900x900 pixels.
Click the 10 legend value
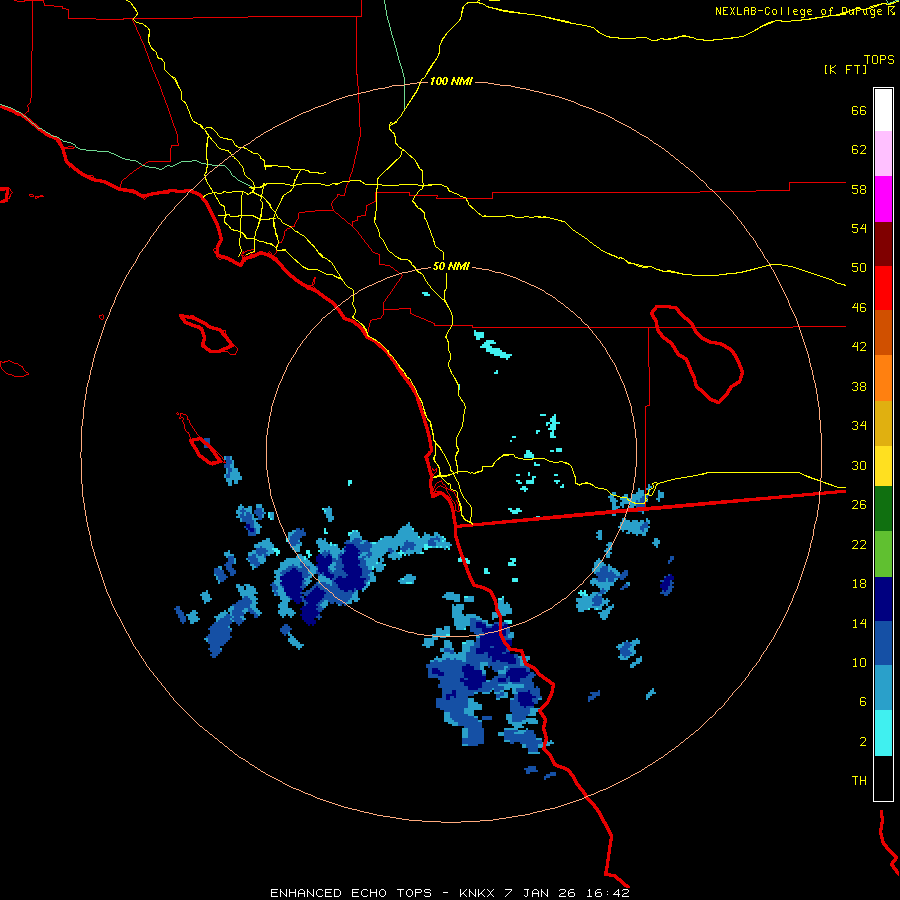point(859,662)
